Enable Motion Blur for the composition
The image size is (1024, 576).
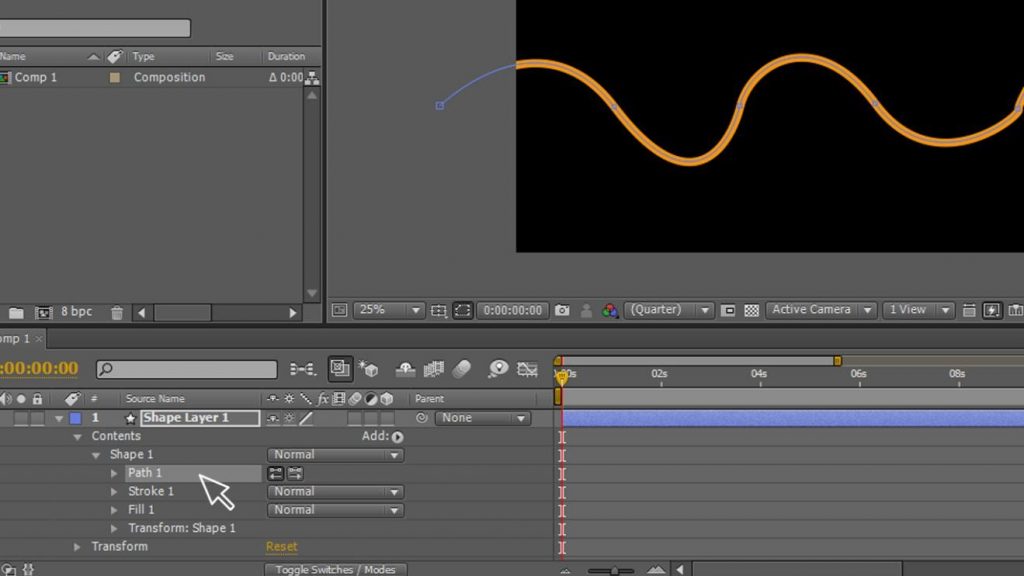point(464,369)
